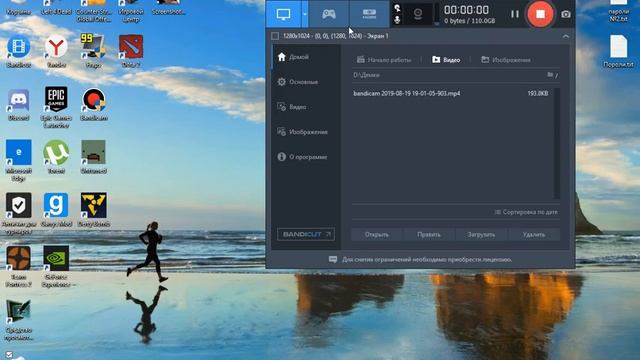
Task: Pause the Bandicam recording
Action: (515, 14)
